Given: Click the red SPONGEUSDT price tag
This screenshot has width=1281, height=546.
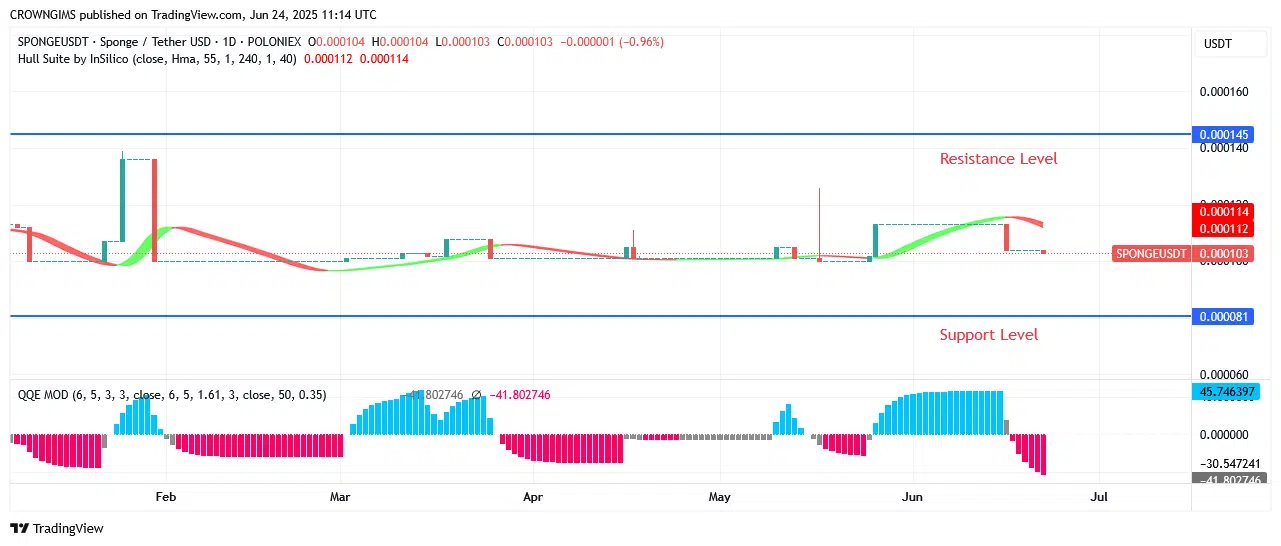Looking at the screenshot, I should [x=1151, y=254].
